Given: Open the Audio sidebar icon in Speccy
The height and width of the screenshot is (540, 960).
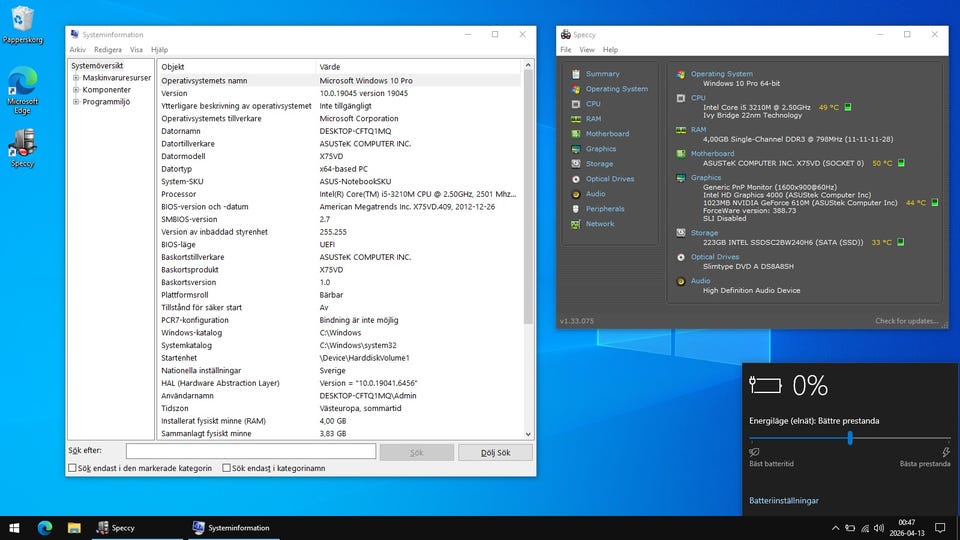Looking at the screenshot, I should [x=576, y=194].
